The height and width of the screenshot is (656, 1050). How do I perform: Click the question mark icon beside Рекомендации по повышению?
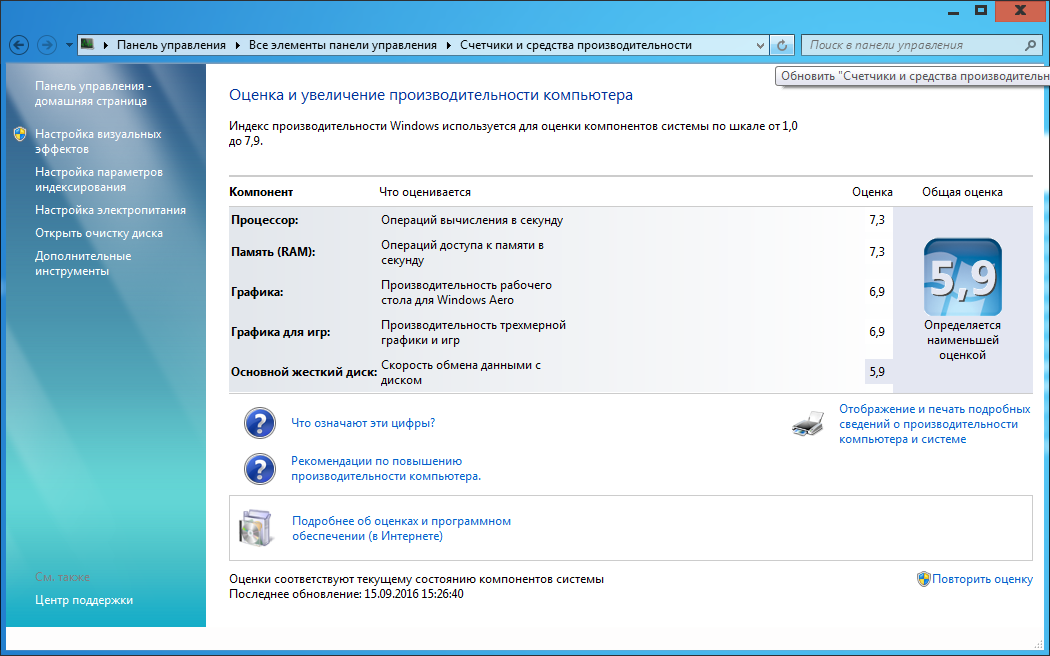coord(259,468)
